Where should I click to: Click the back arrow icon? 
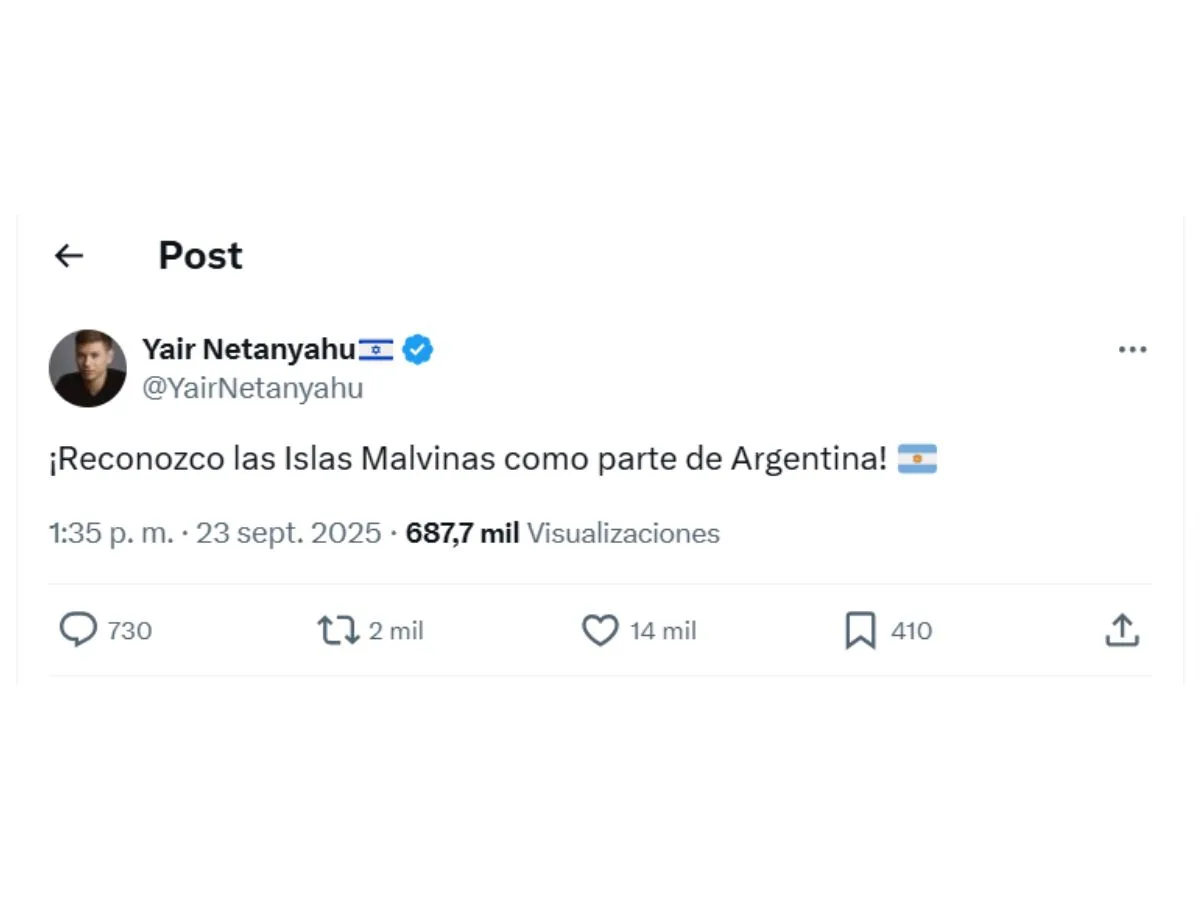[x=69, y=256]
